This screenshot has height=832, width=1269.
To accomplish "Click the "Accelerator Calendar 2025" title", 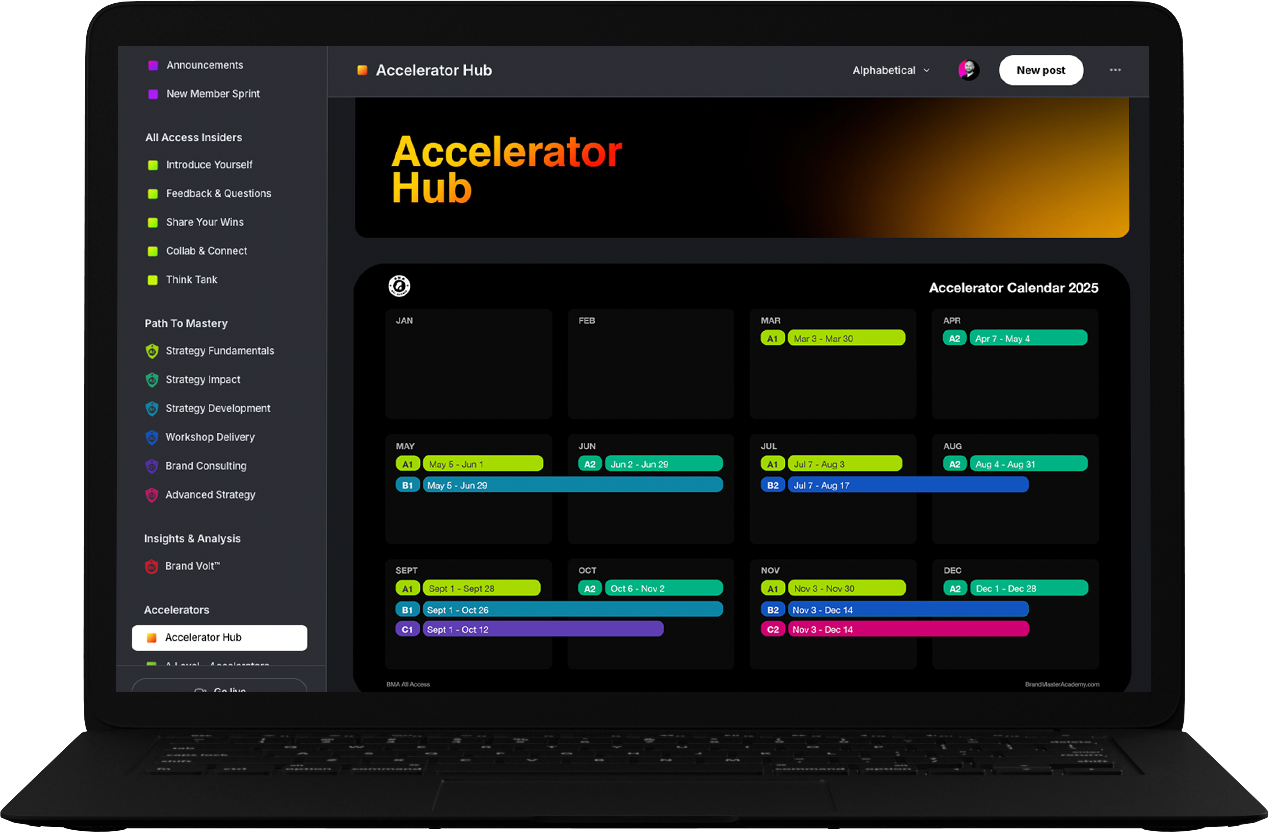I will pyautogui.click(x=1014, y=288).
